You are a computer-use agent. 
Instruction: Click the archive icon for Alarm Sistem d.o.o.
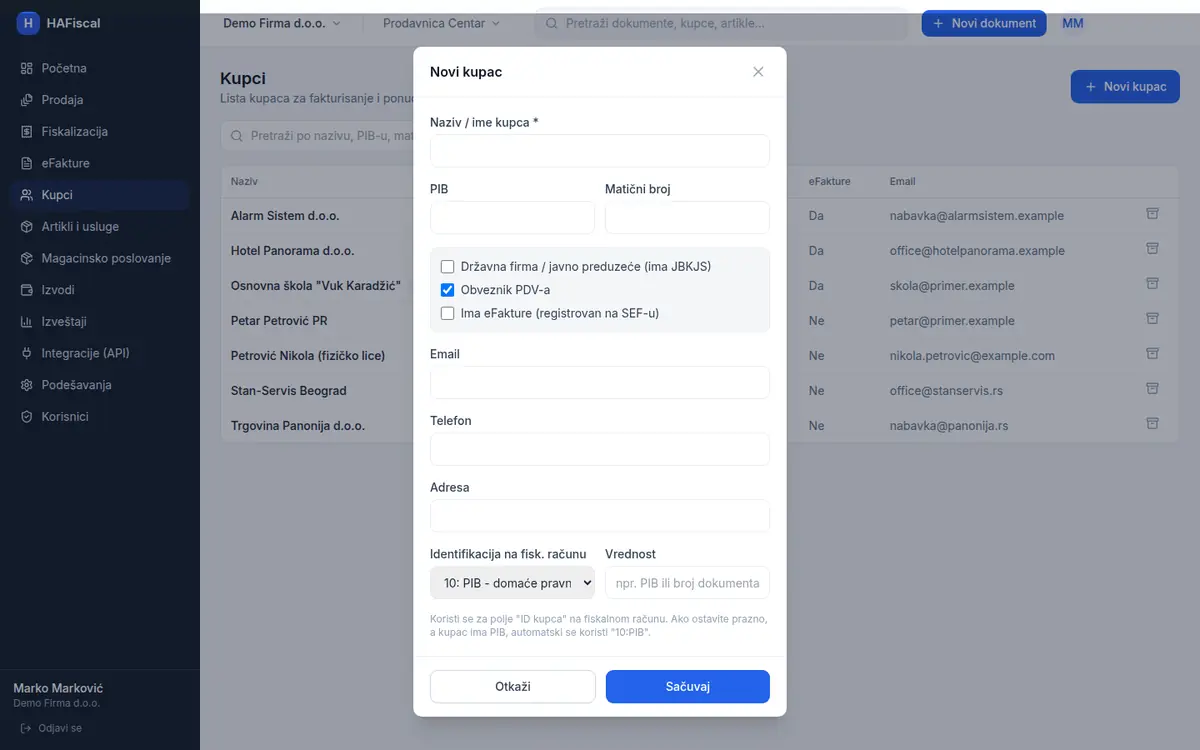pyautogui.click(x=1152, y=214)
